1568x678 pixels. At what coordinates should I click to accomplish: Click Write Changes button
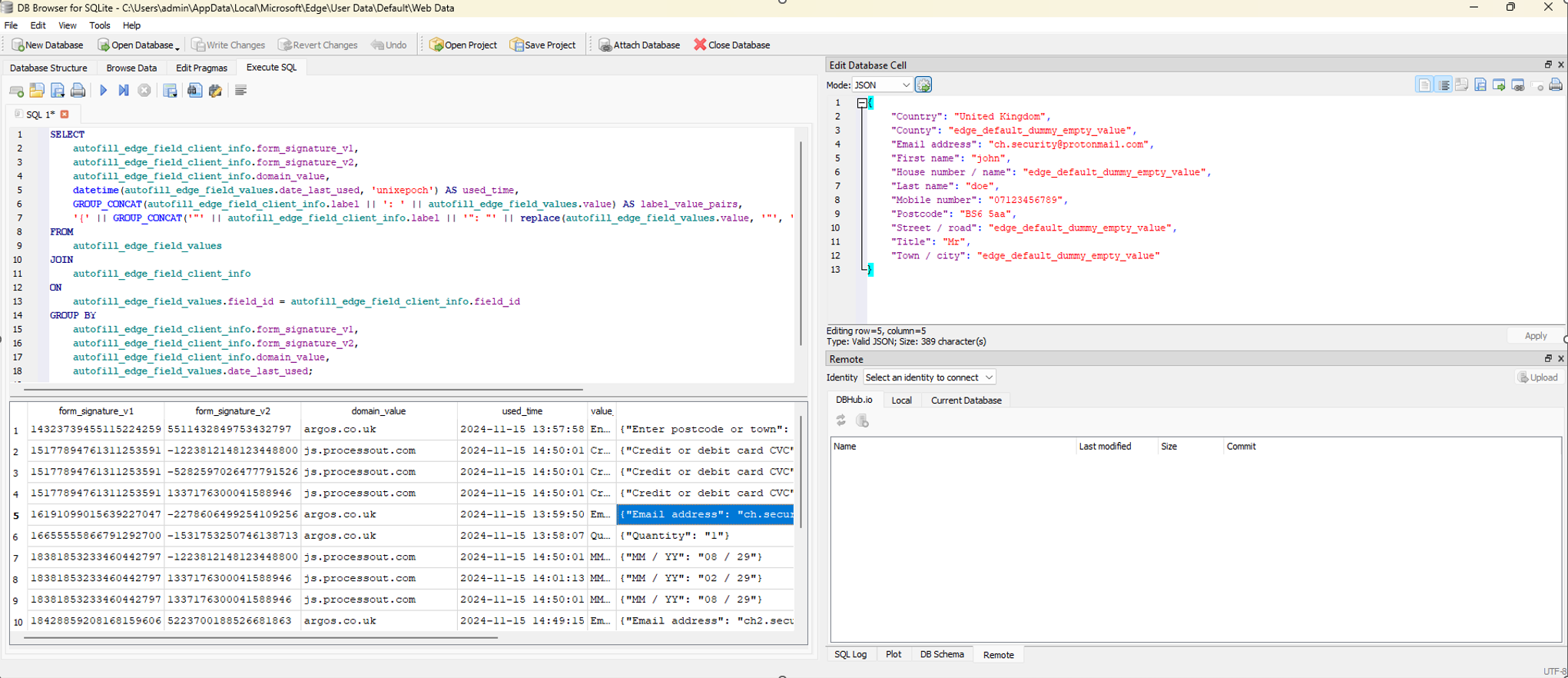(x=228, y=45)
